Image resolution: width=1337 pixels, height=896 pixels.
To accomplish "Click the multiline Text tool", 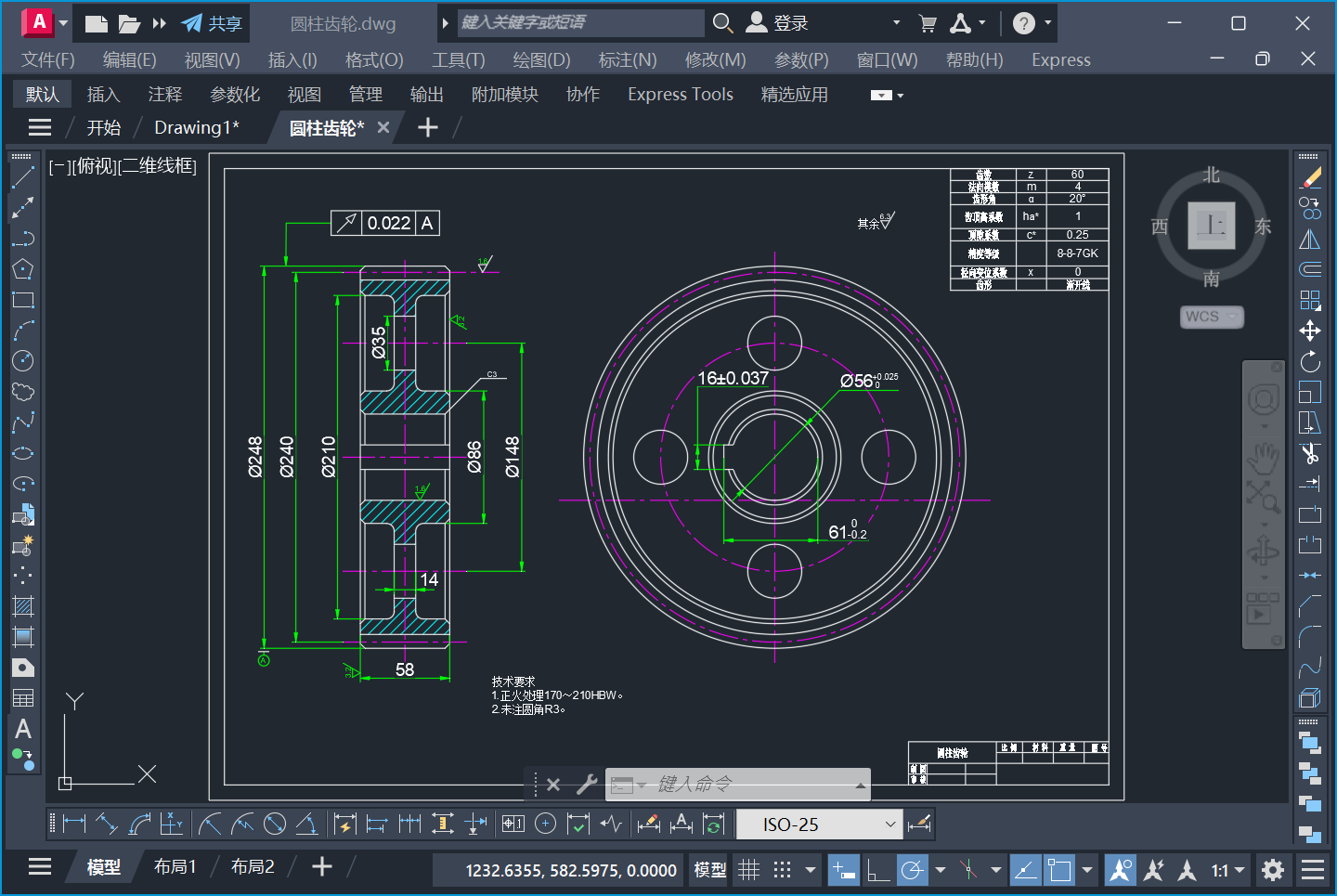I will (22, 729).
